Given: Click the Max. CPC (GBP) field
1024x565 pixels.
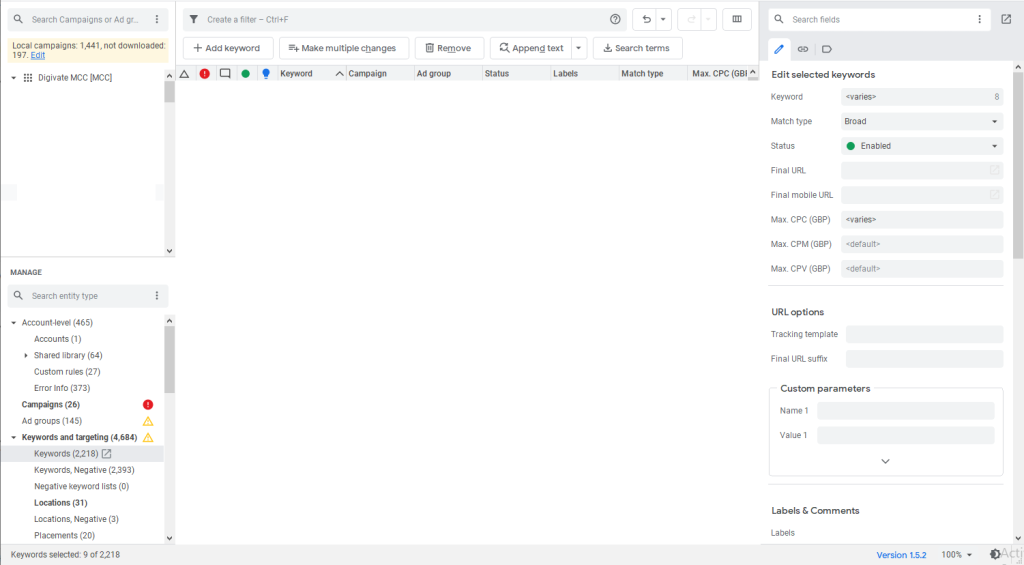Looking at the screenshot, I should click(921, 219).
